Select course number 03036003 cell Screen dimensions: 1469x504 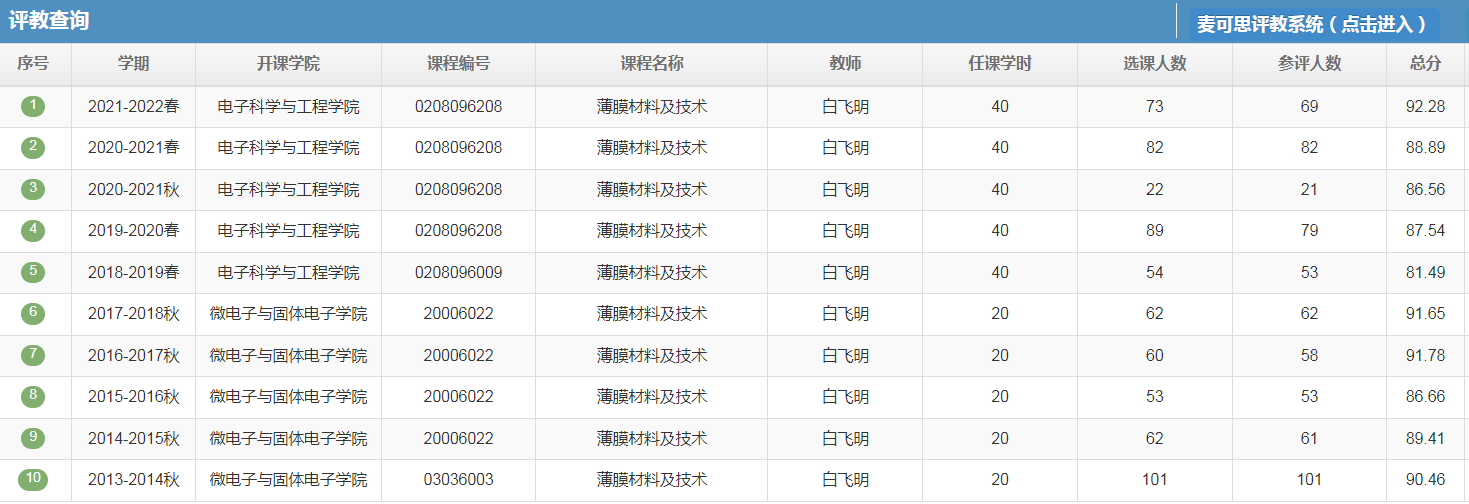pyautogui.click(x=458, y=480)
